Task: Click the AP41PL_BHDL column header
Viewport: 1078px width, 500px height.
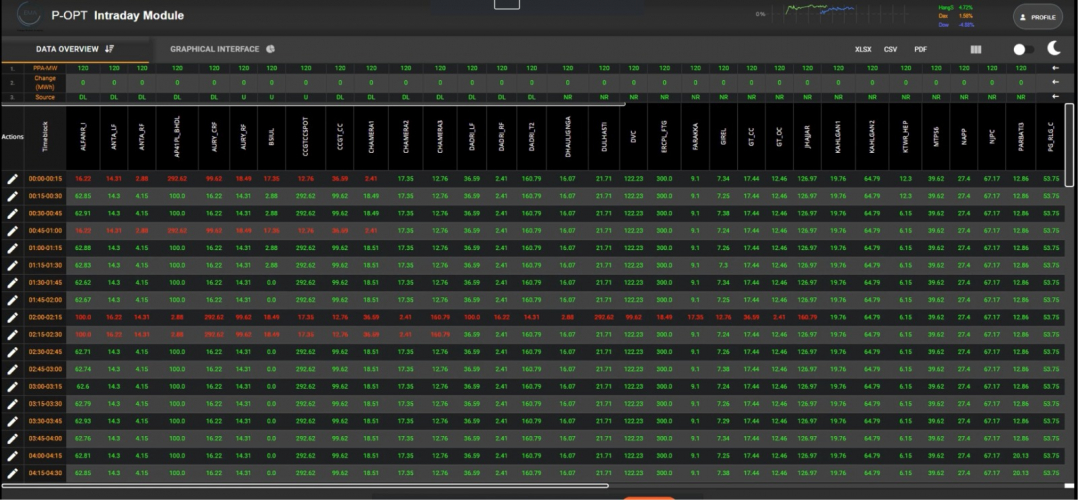Action: pyautogui.click(x=177, y=137)
